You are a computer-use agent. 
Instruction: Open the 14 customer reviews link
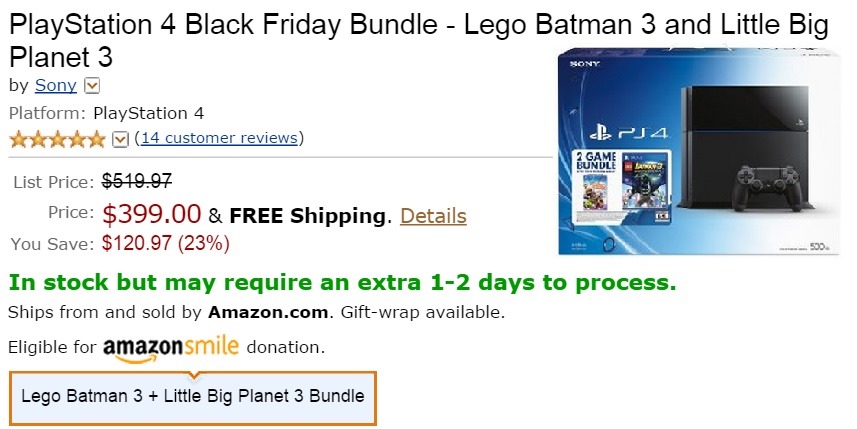pos(219,137)
